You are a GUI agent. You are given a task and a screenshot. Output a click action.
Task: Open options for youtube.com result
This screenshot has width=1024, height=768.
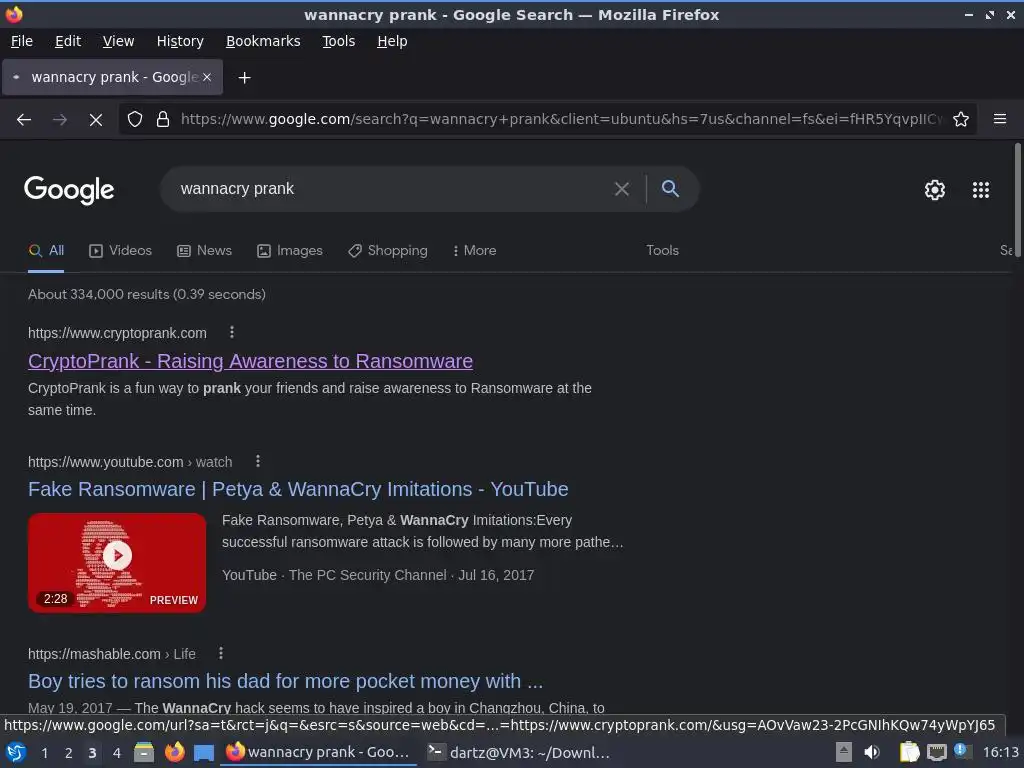coord(258,462)
